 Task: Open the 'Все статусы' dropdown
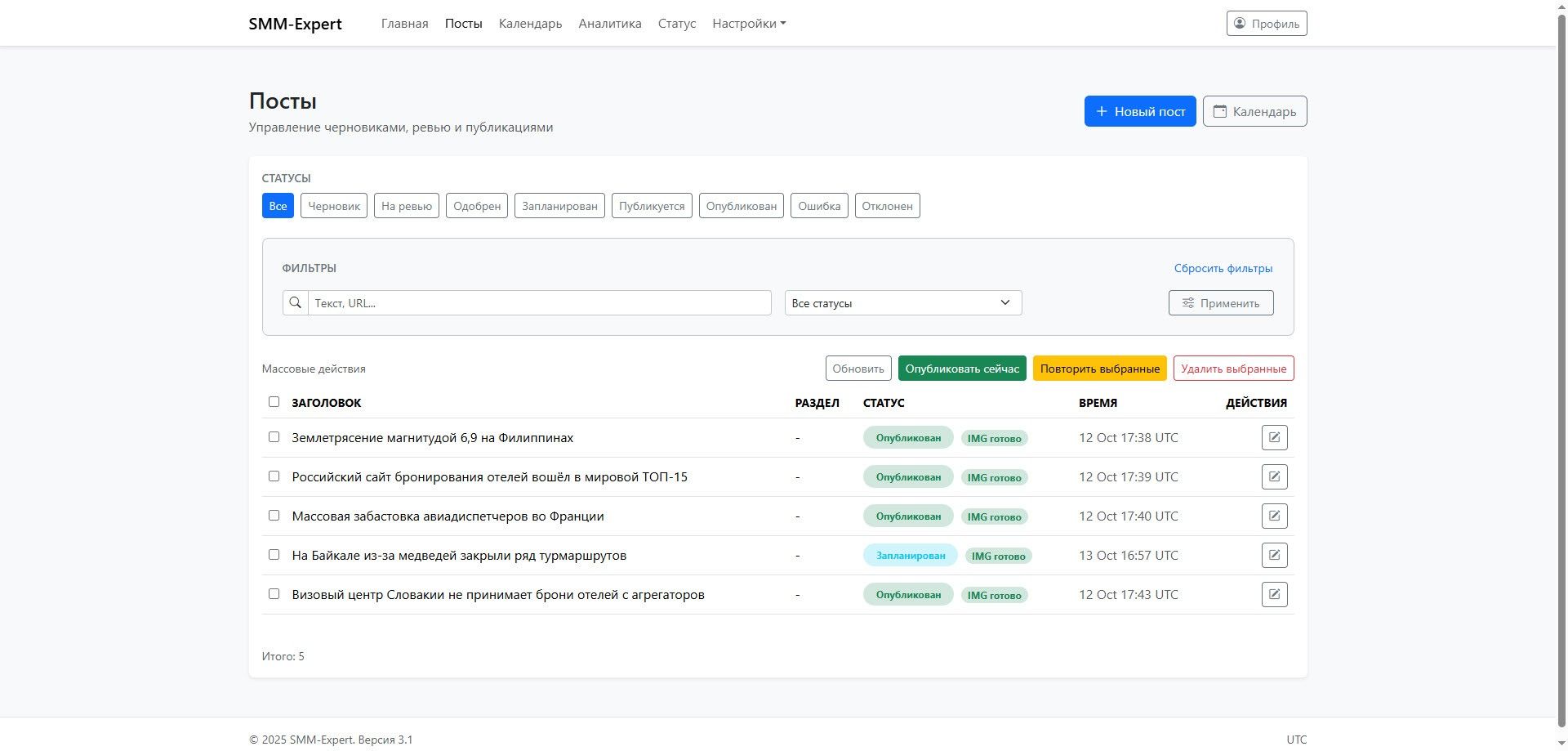tap(903, 302)
